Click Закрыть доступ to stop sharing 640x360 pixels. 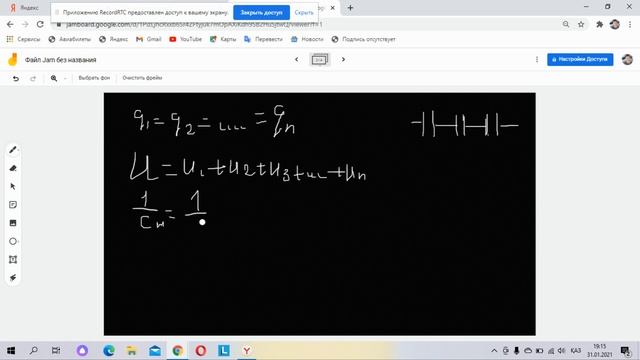tap(261, 13)
